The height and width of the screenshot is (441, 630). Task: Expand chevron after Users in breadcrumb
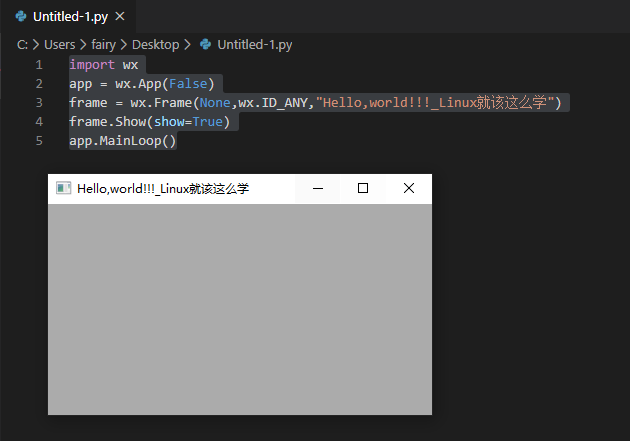coord(83,45)
